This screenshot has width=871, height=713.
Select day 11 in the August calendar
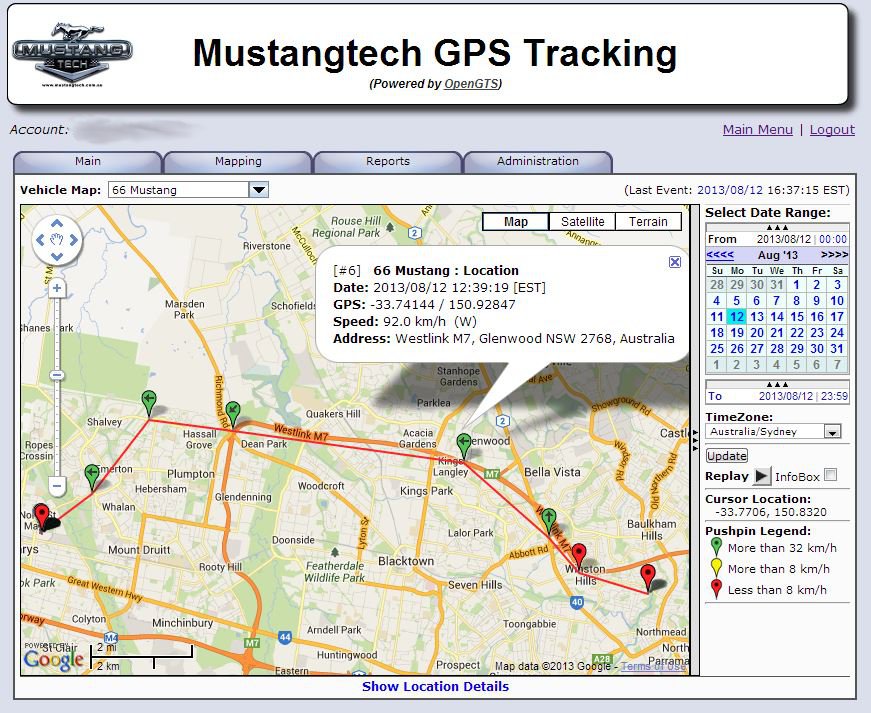click(x=717, y=317)
